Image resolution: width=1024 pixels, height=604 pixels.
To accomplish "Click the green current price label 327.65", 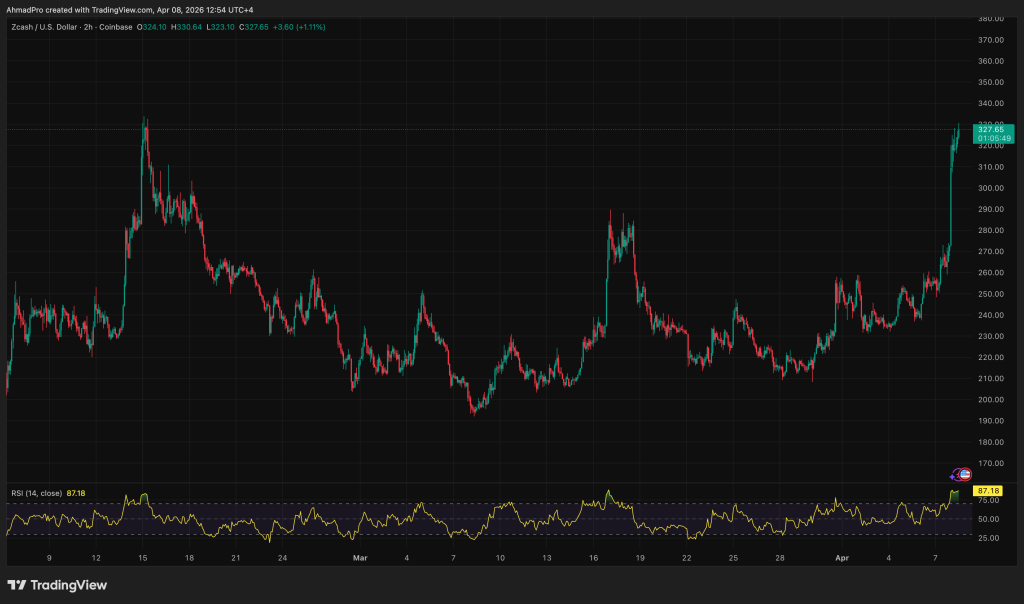I will pos(990,128).
